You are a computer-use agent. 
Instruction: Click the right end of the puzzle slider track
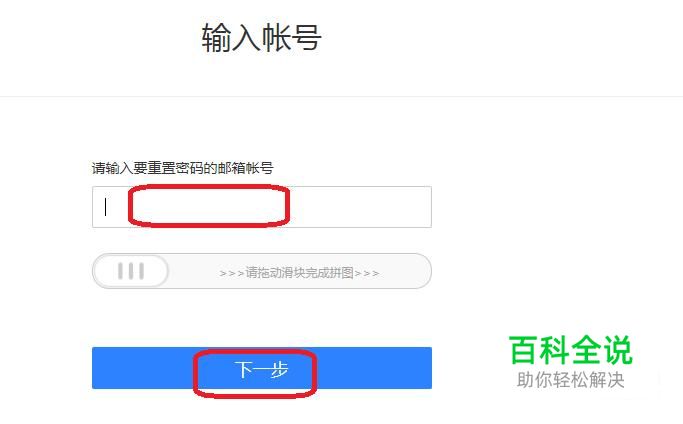pyautogui.click(x=405, y=271)
